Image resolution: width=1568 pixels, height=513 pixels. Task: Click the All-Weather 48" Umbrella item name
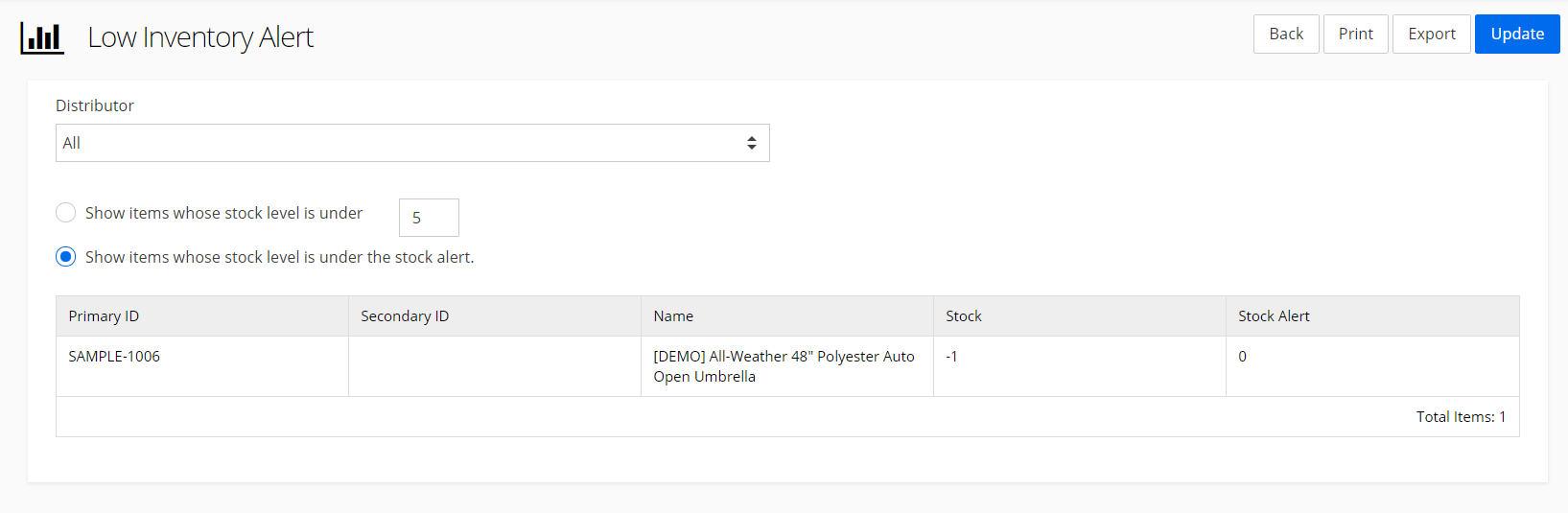(x=784, y=366)
